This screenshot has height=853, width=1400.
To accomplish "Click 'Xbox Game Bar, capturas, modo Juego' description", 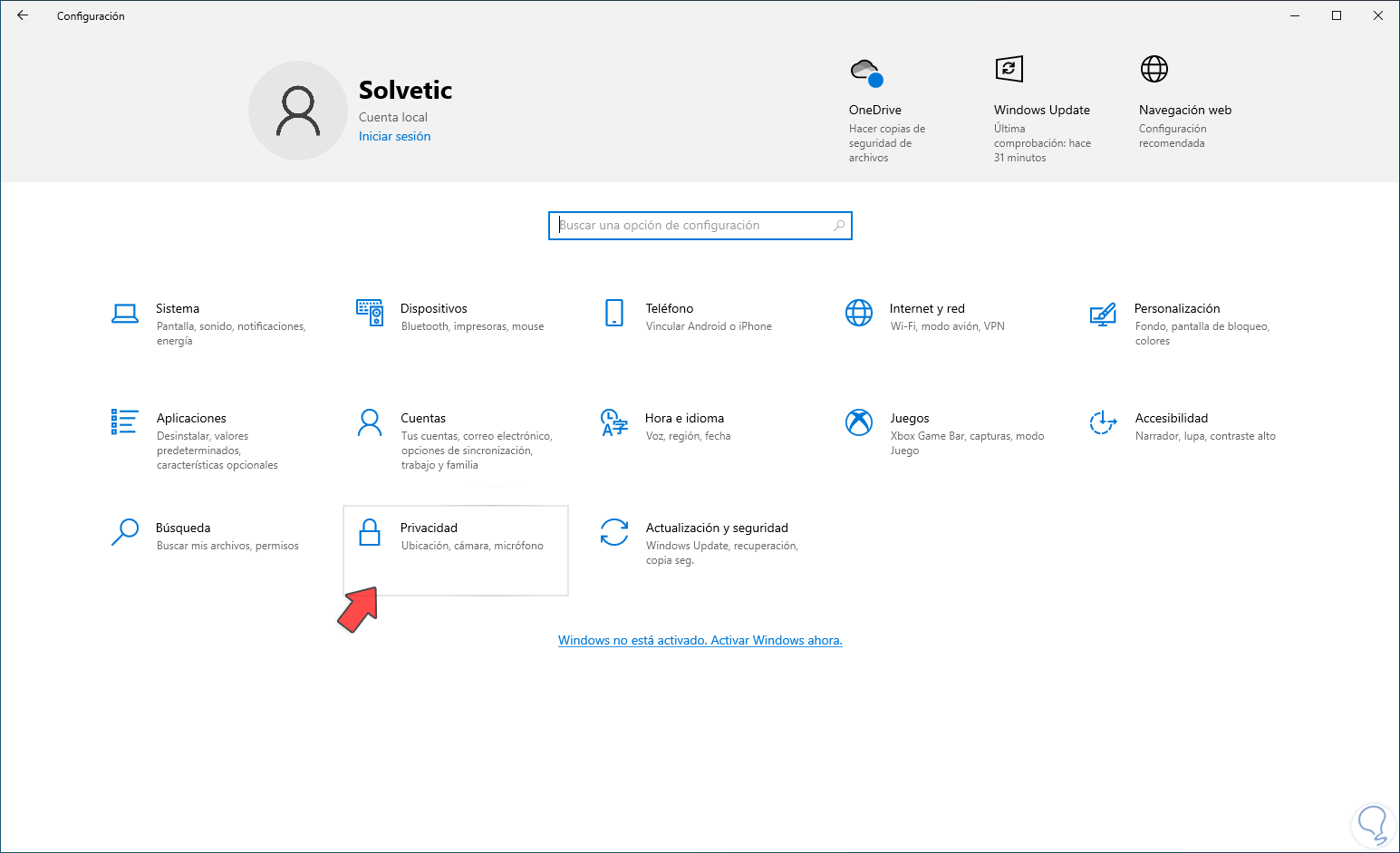I will [967, 443].
